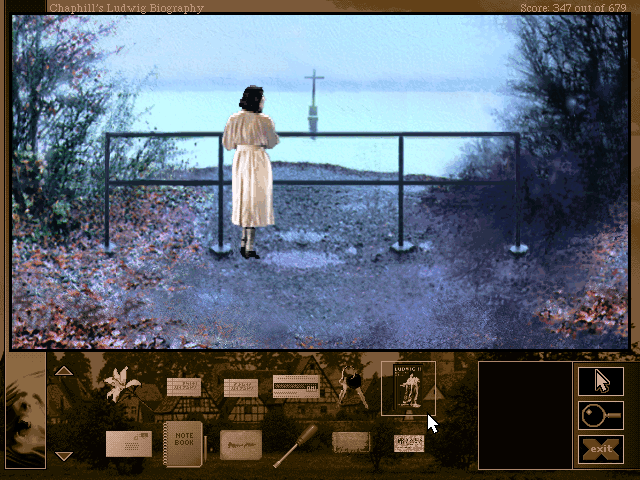The width and height of the screenshot is (640, 480).
Task: Click the black item preview box
Action: (525, 415)
